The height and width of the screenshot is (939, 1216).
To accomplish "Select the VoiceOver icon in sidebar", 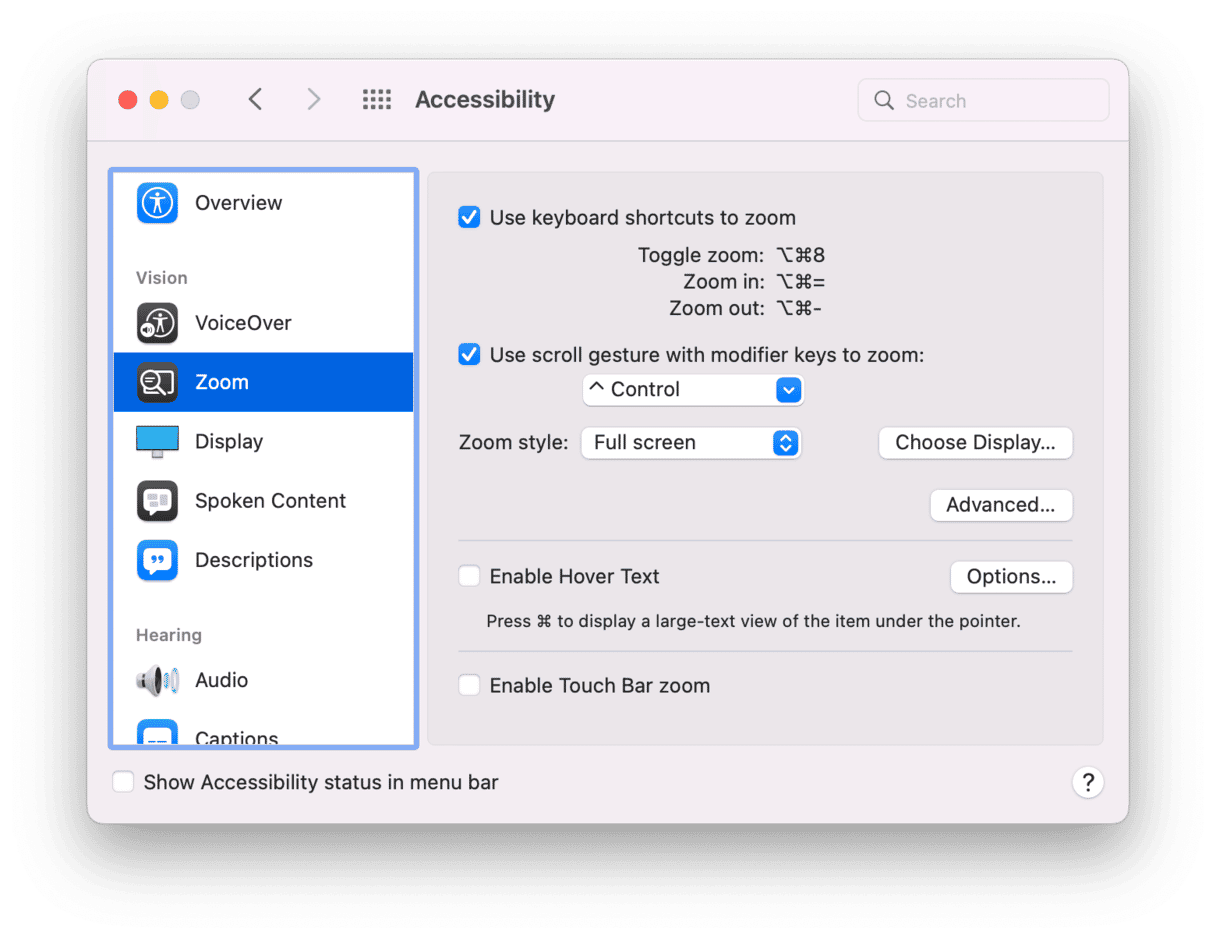I will (157, 323).
